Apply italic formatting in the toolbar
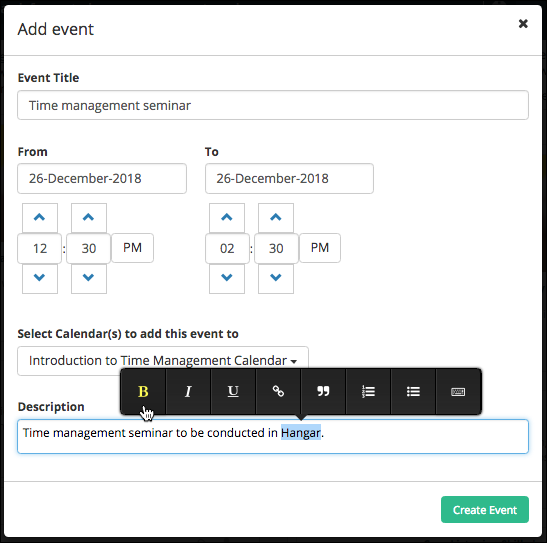 coord(188,391)
